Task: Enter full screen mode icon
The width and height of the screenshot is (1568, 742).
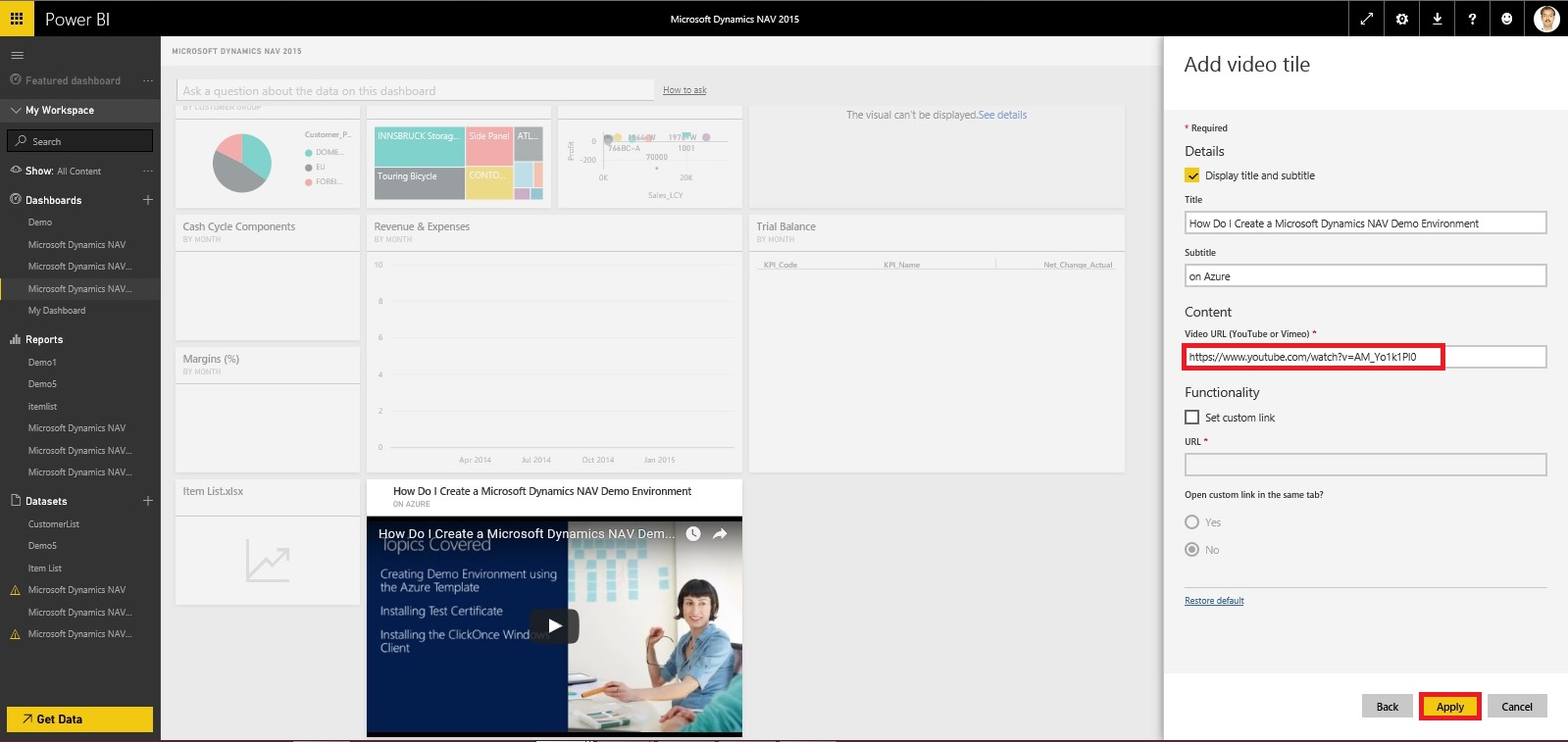Action: pos(1366,19)
